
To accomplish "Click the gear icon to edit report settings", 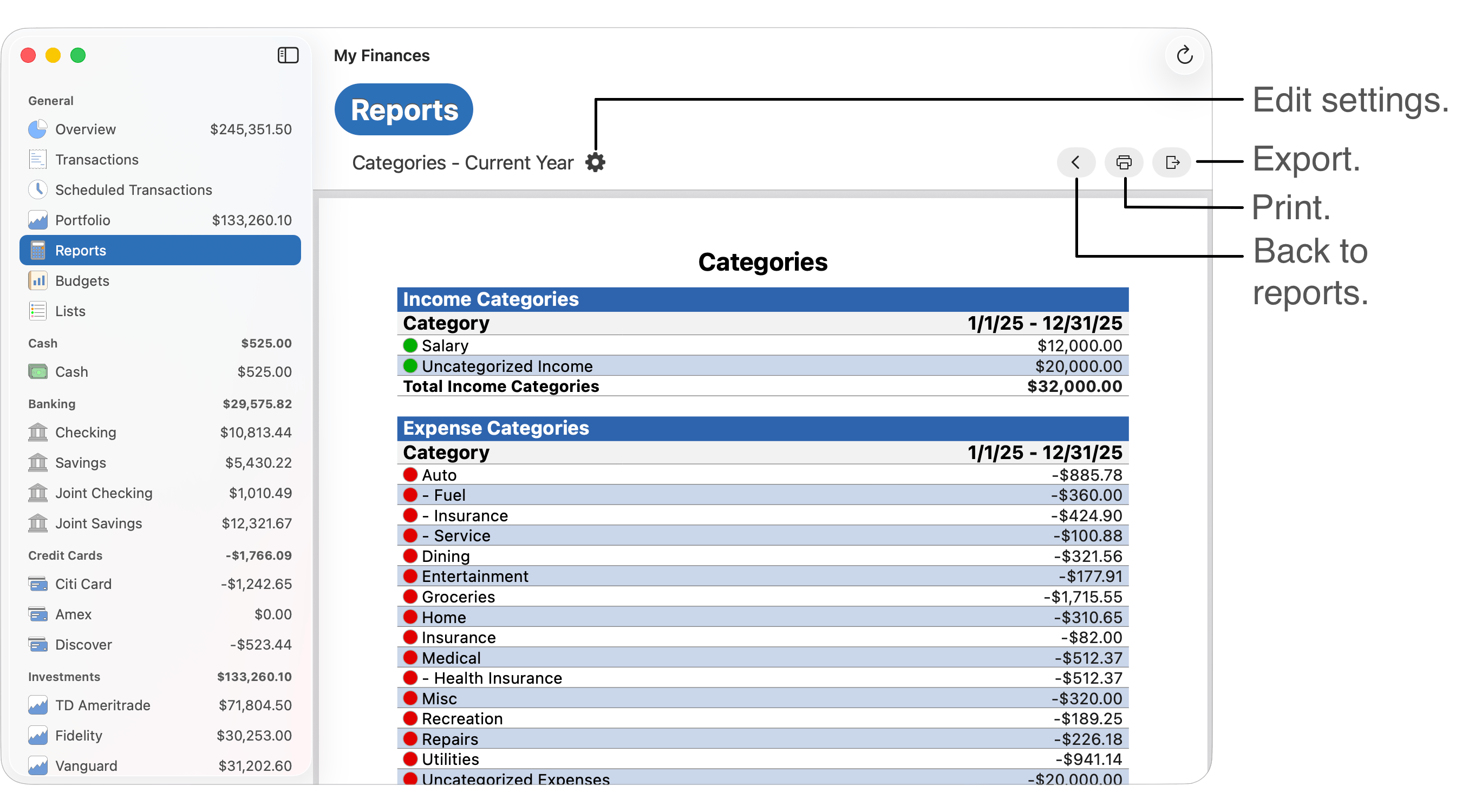I will (595, 162).
